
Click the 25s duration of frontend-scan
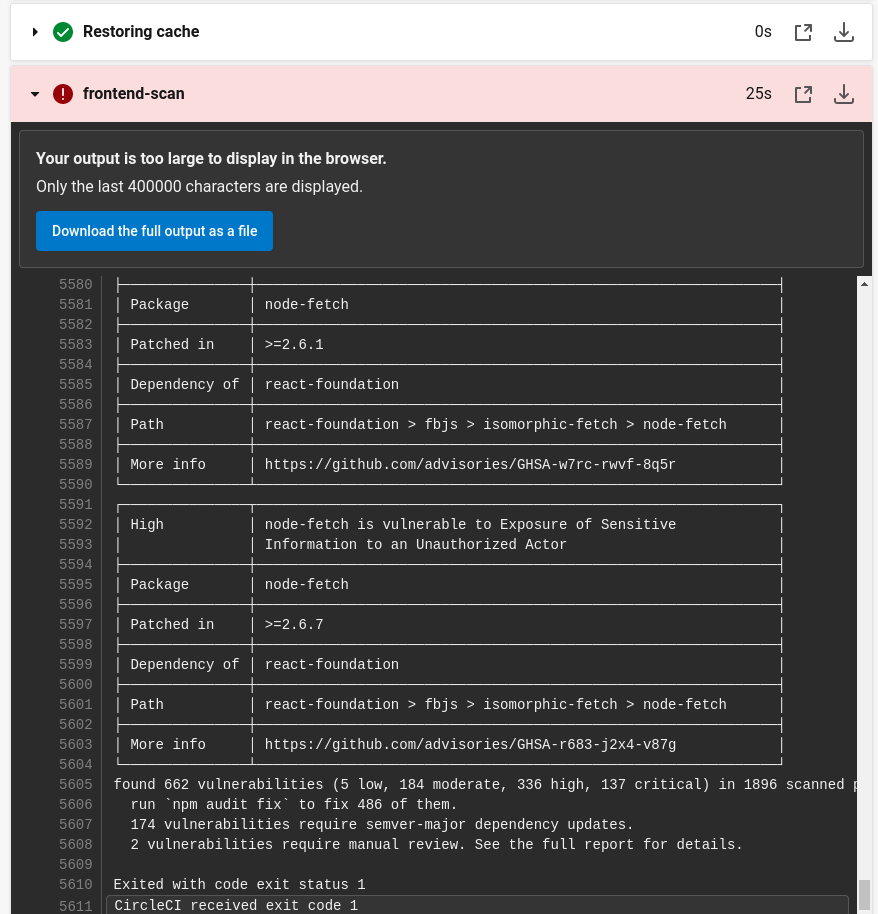point(758,93)
